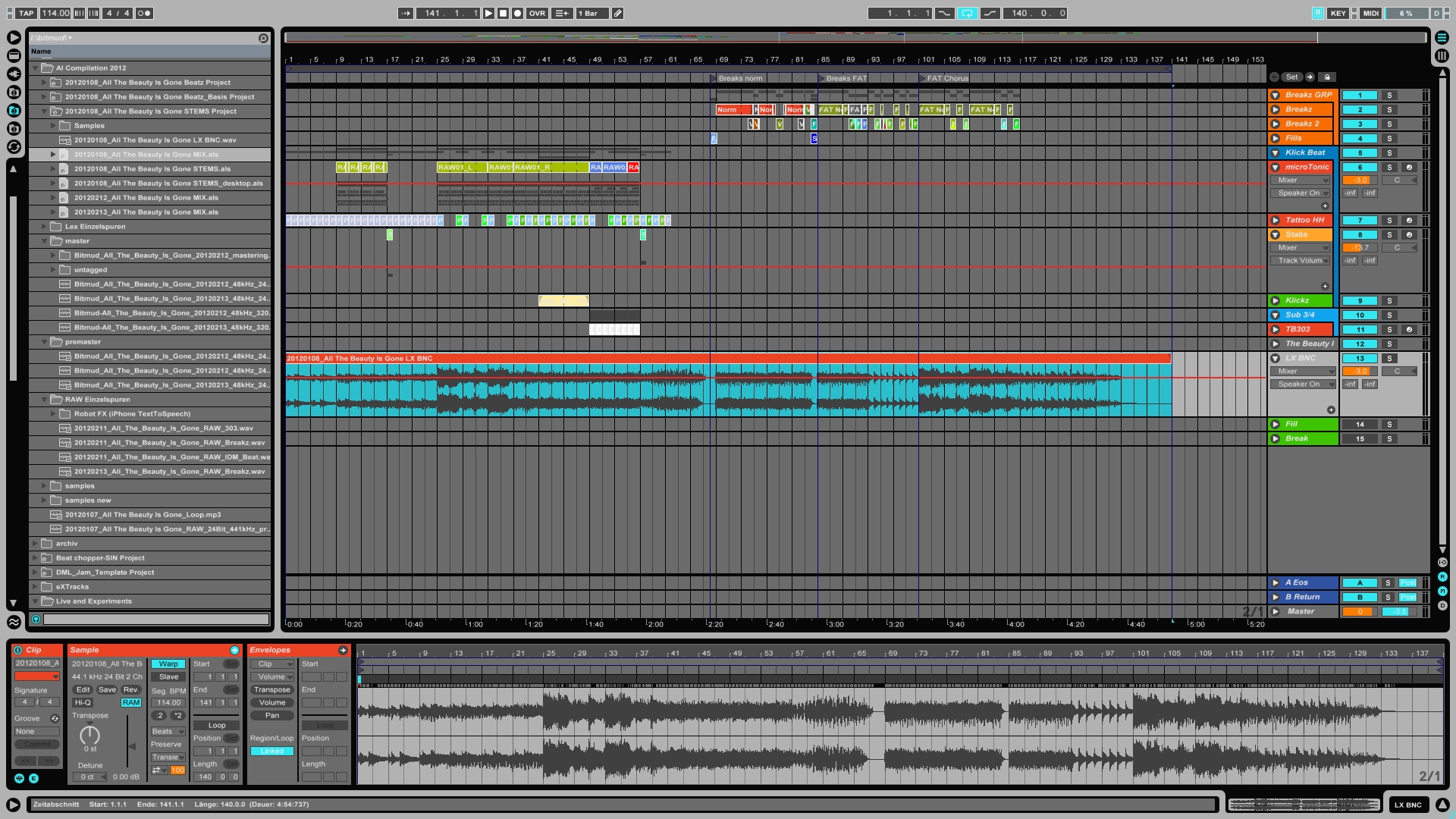Click the Groove hot-swap icon in Clip box
The image size is (1456, 819).
55,718
